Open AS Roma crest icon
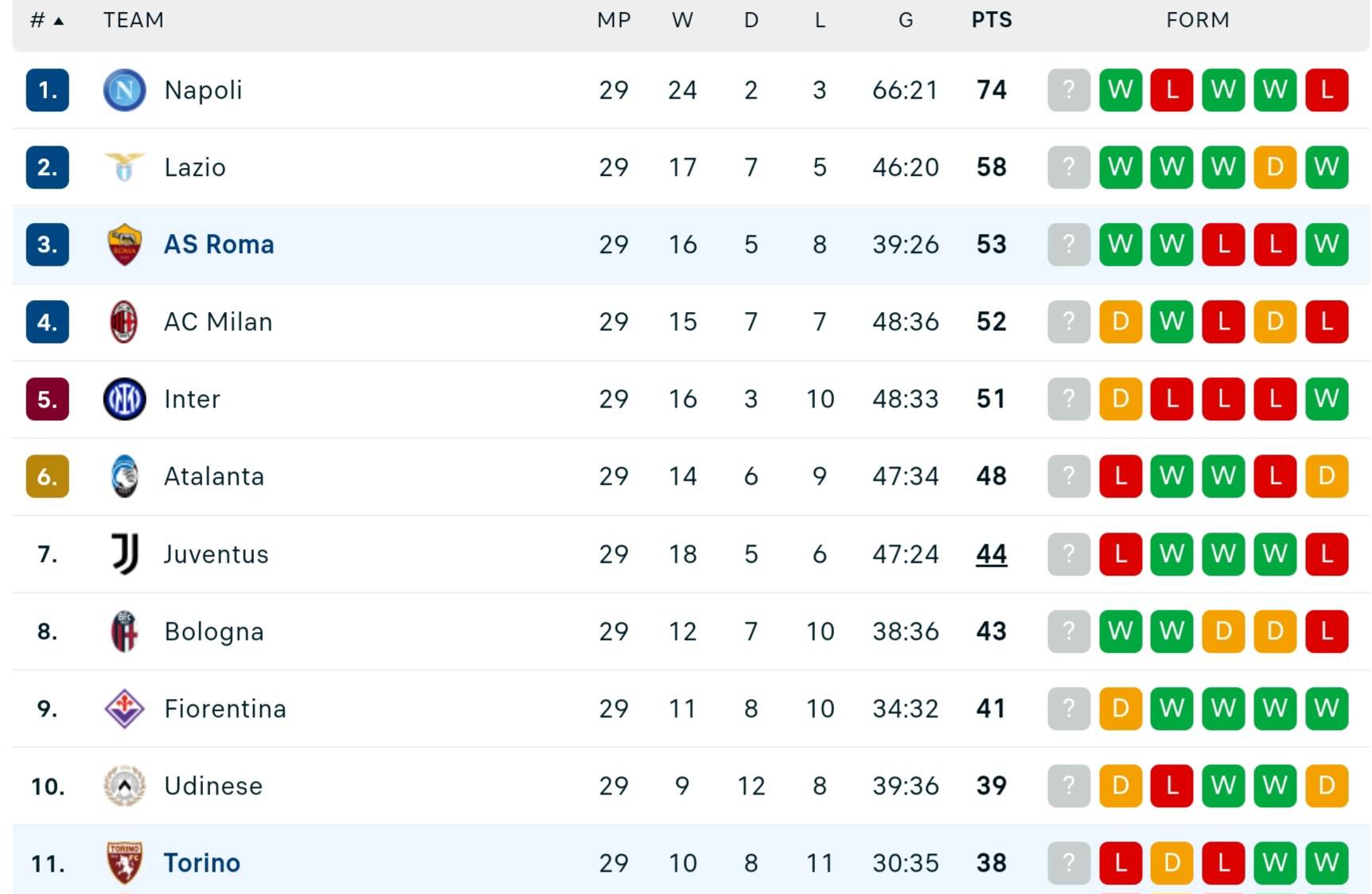 click(124, 244)
